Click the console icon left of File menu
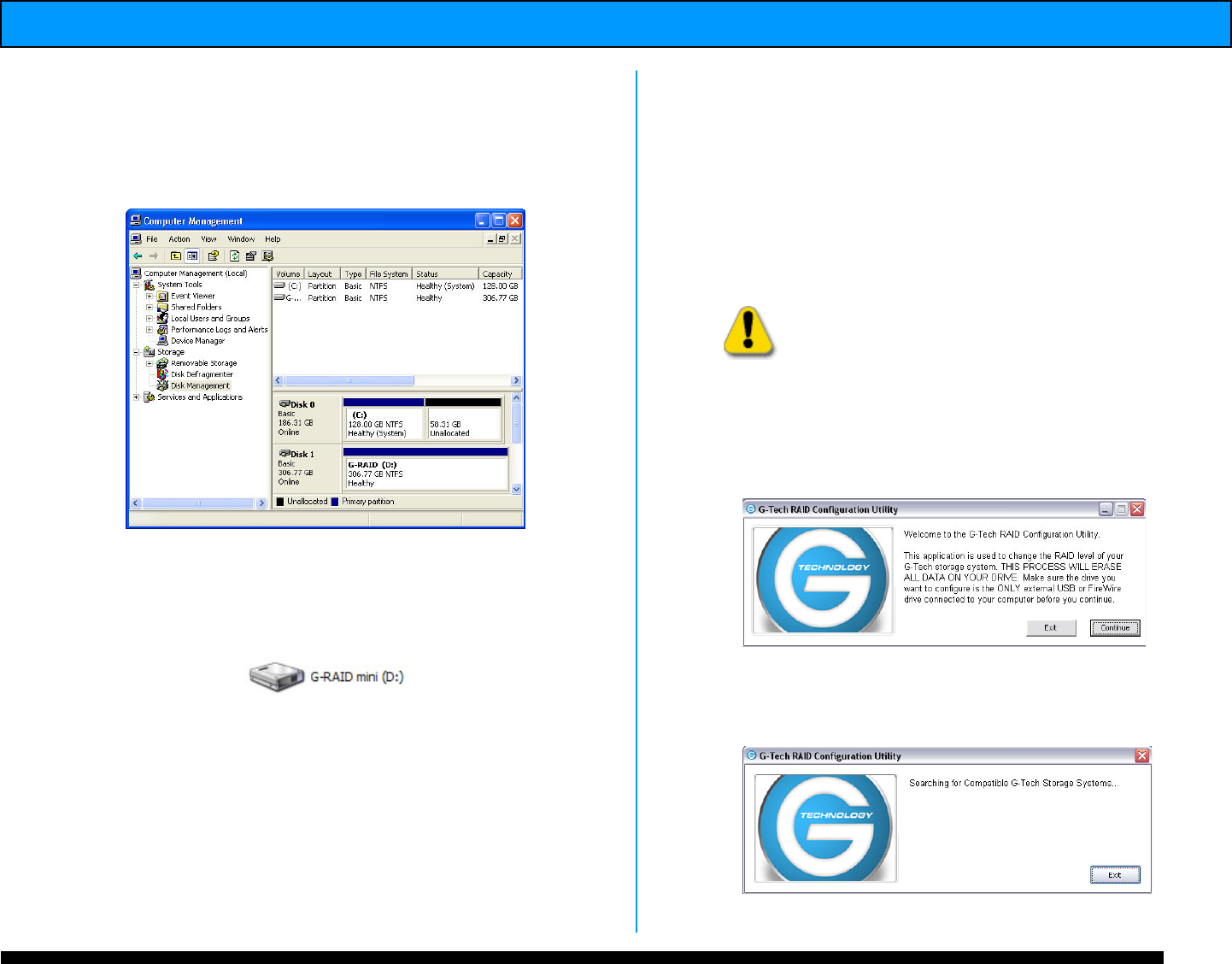The height and width of the screenshot is (964, 1232). 136,239
